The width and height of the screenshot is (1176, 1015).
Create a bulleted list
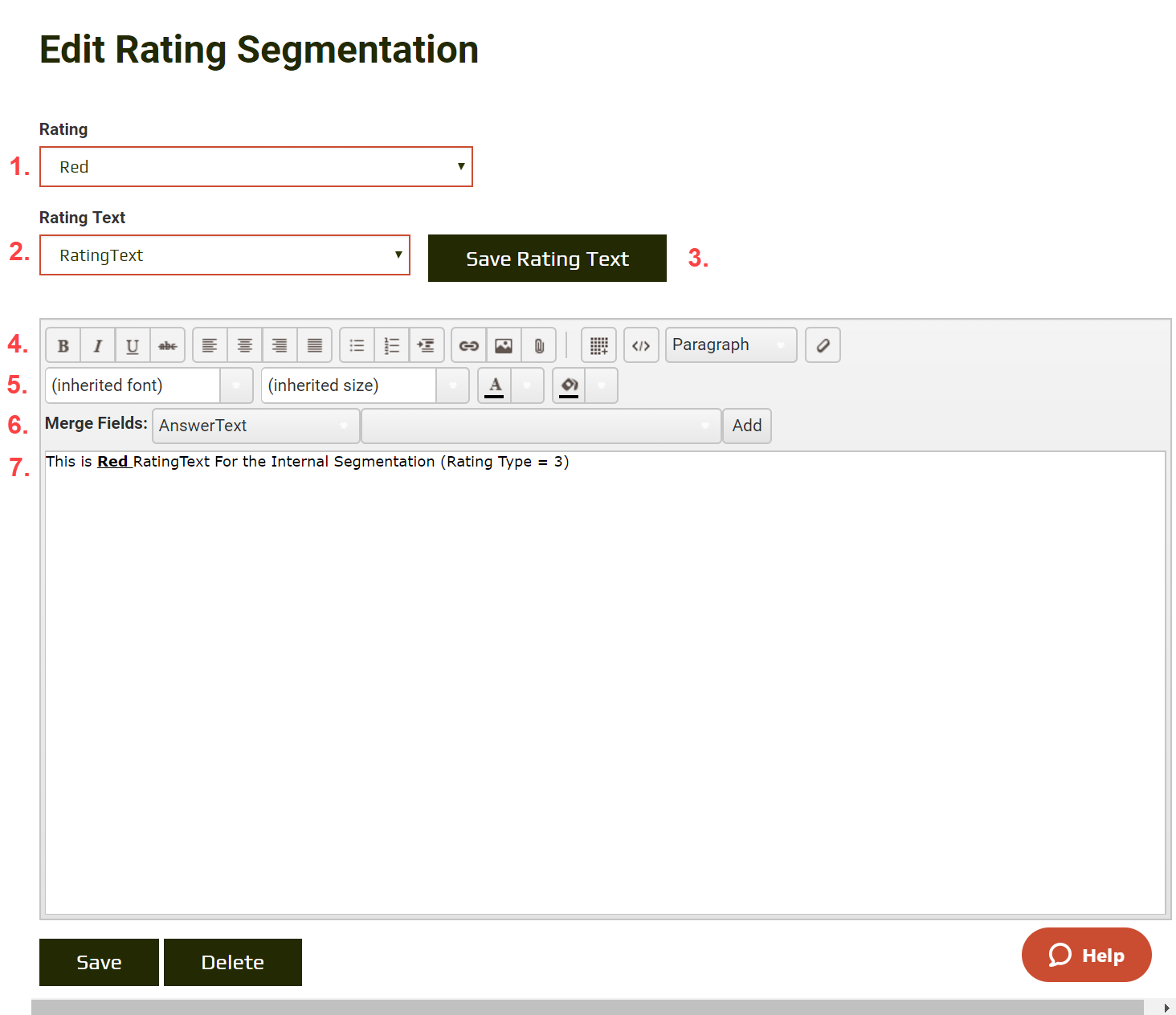point(357,344)
